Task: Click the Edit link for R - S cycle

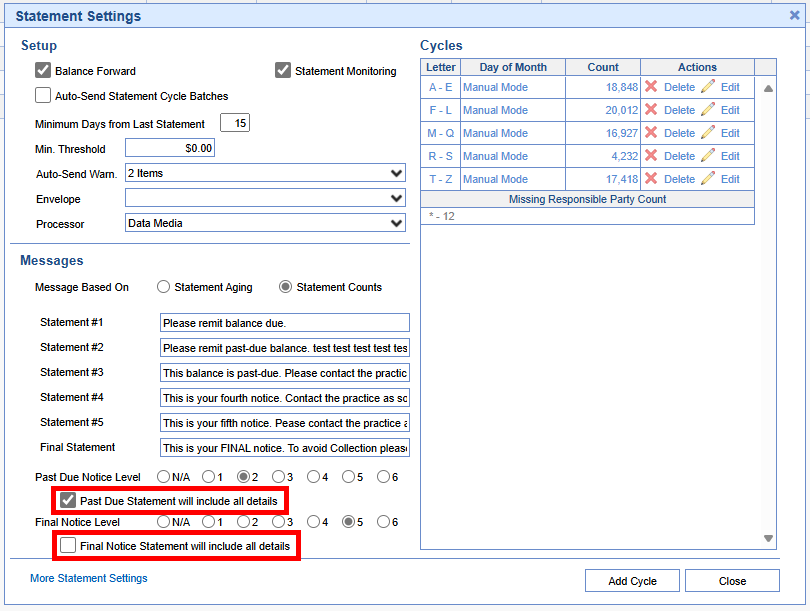Action: pos(730,156)
